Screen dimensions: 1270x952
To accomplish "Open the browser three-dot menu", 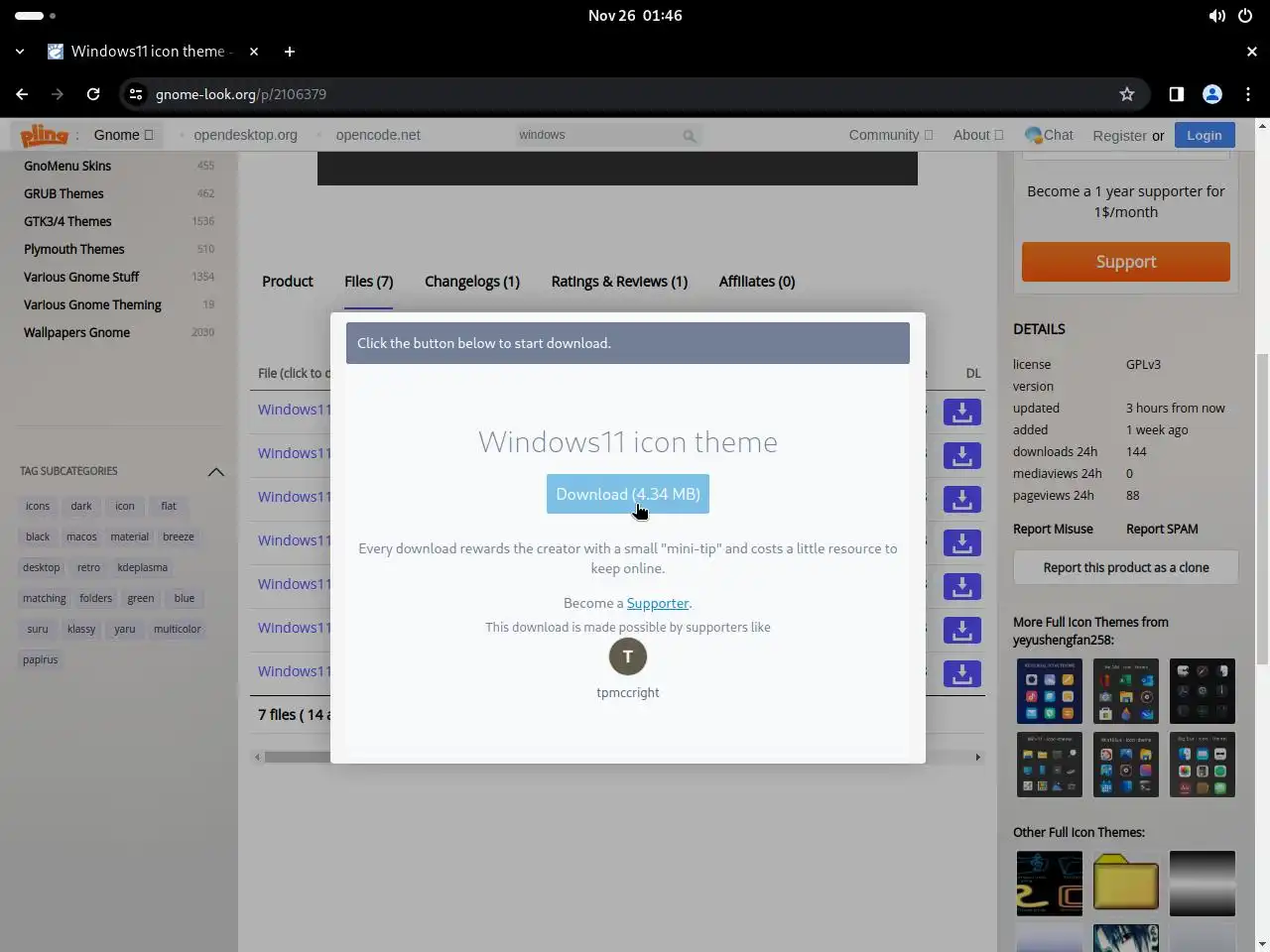I will (1248, 94).
